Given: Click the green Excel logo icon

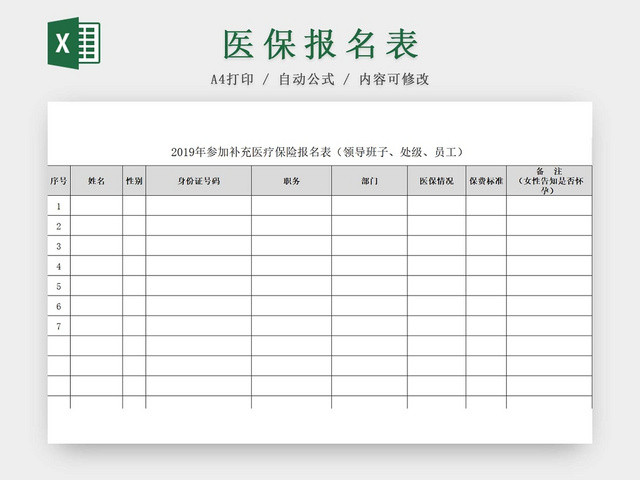Looking at the screenshot, I should 74,43.
